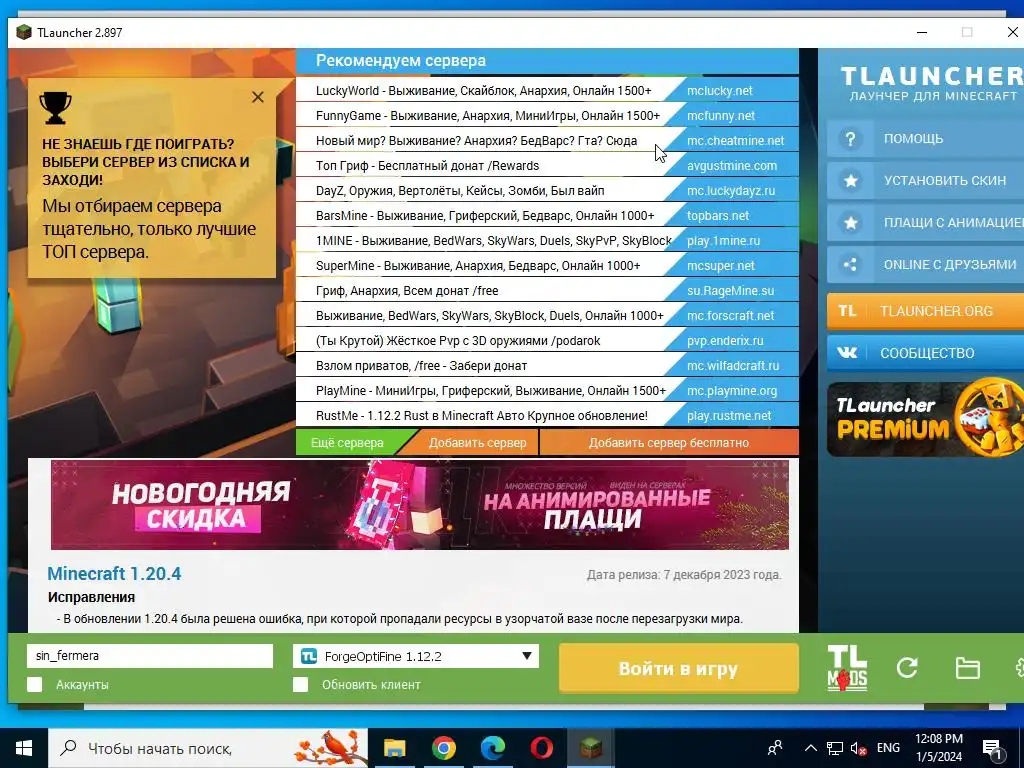Open File Explorer from taskbar

[x=394, y=748]
